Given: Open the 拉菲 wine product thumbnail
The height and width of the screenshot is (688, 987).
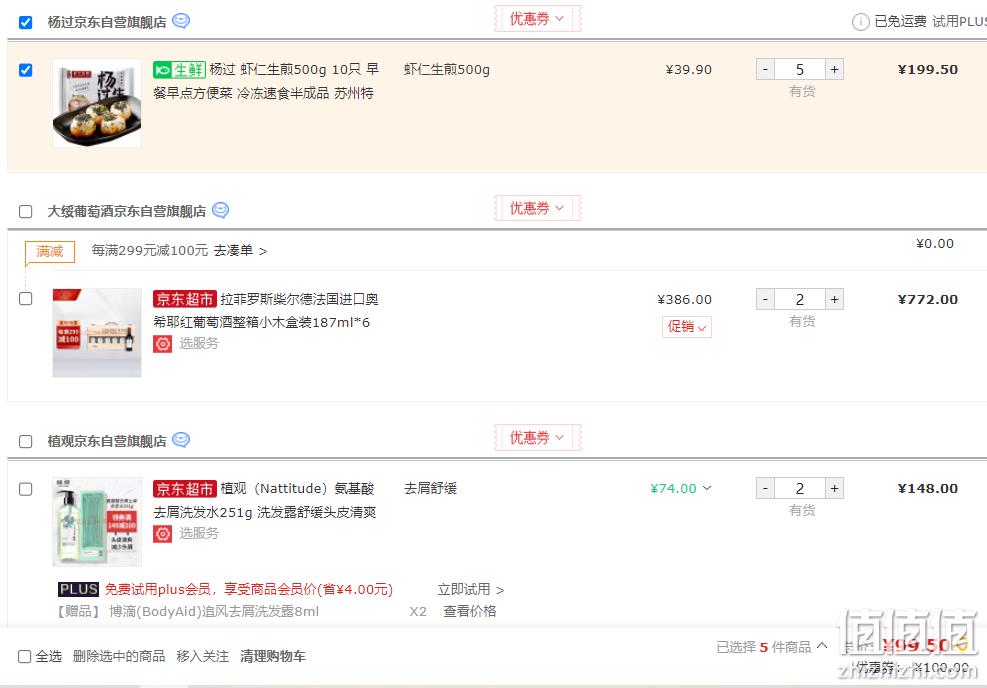Looking at the screenshot, I should 97,333.
